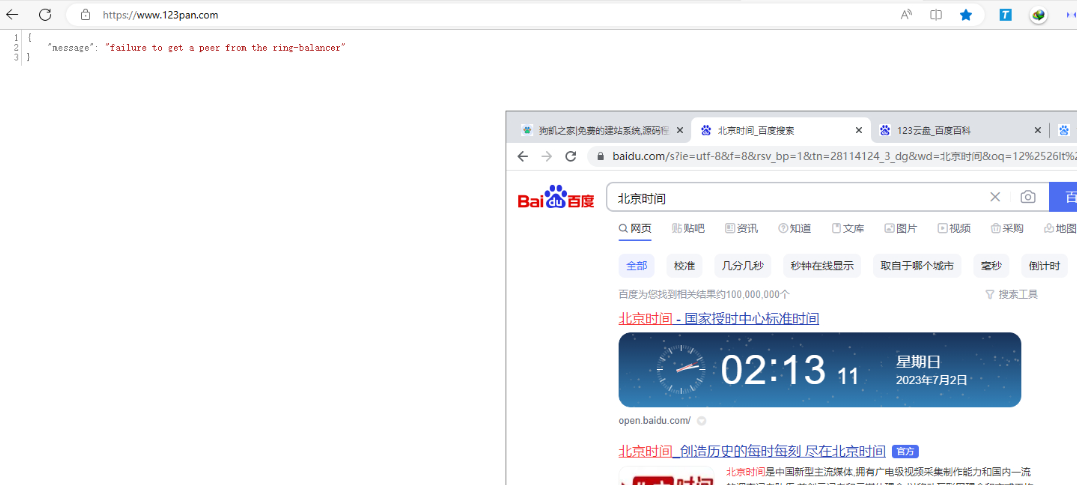Close the 123云盘_百度百科 tab
Viewport: 1077px width, 485px height.
(1039, 130)
